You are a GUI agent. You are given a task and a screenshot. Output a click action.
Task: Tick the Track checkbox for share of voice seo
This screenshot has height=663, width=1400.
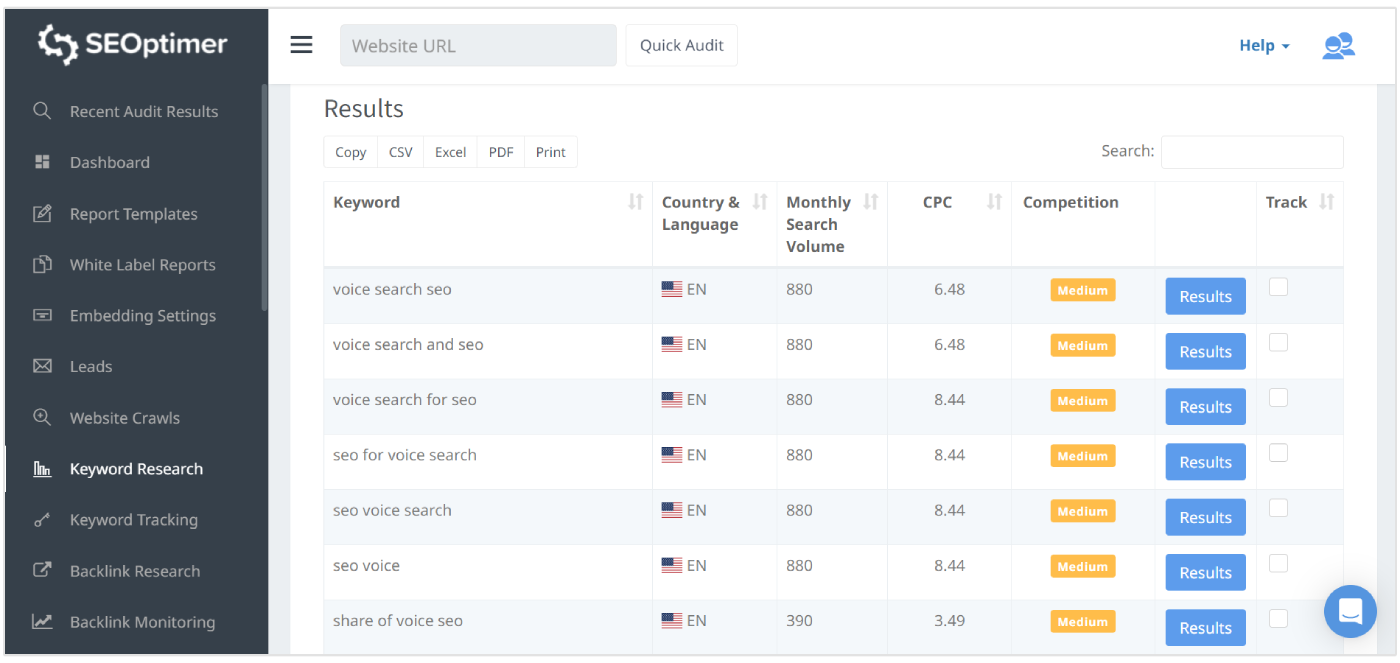[x=1278, y=617]
